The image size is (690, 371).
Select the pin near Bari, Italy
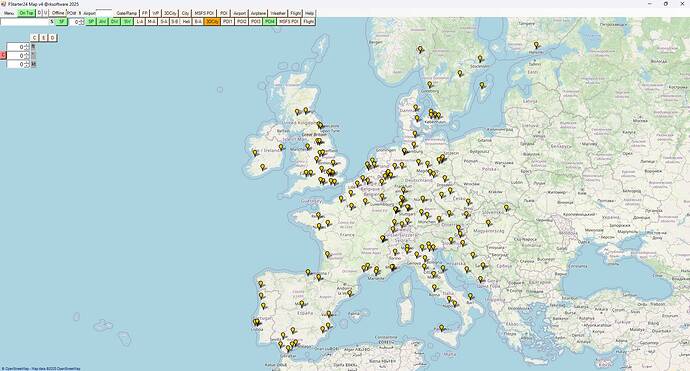[x=470, y=296]
